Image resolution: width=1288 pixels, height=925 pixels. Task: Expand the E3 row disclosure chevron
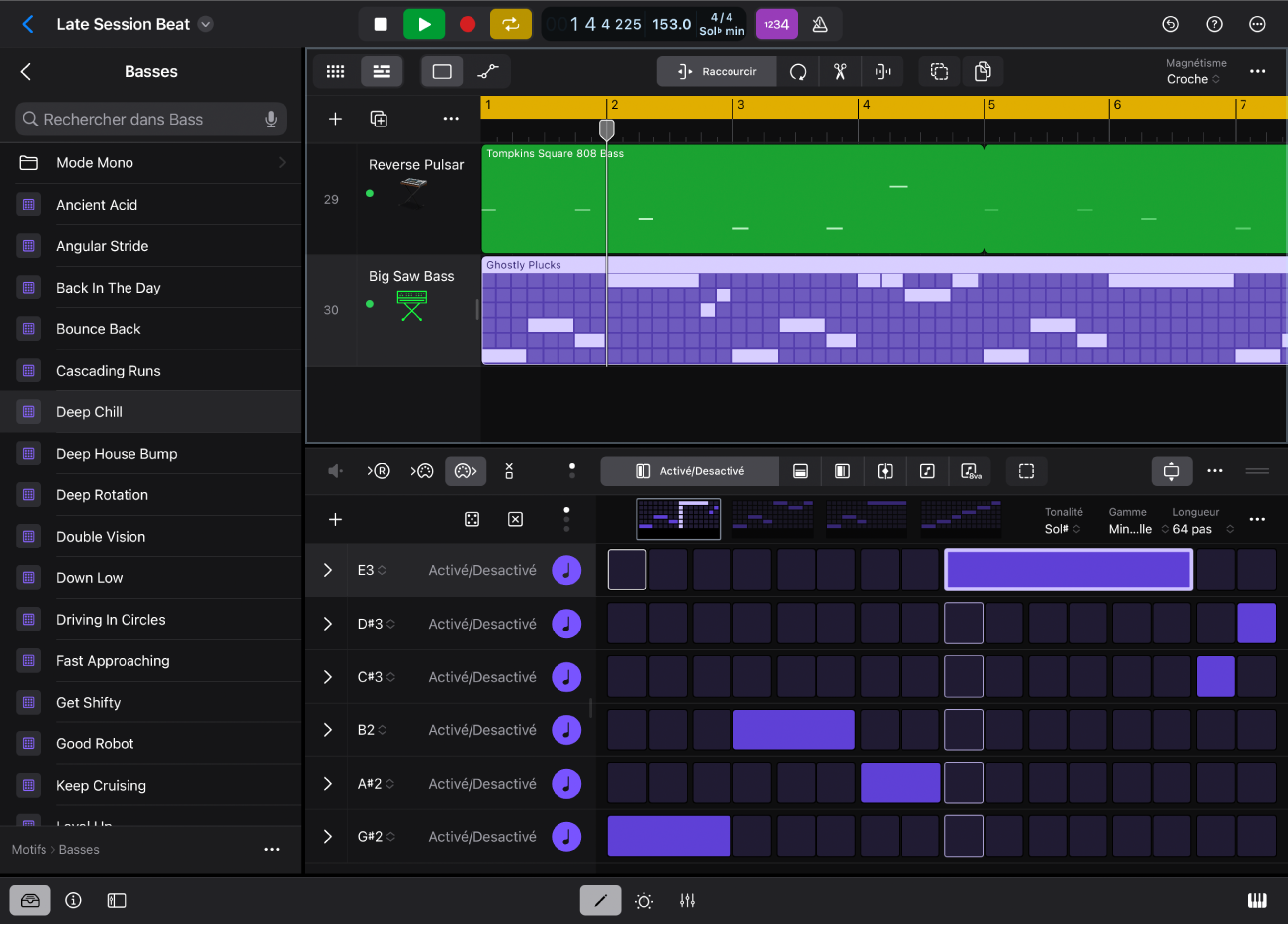tap(327, 570)
